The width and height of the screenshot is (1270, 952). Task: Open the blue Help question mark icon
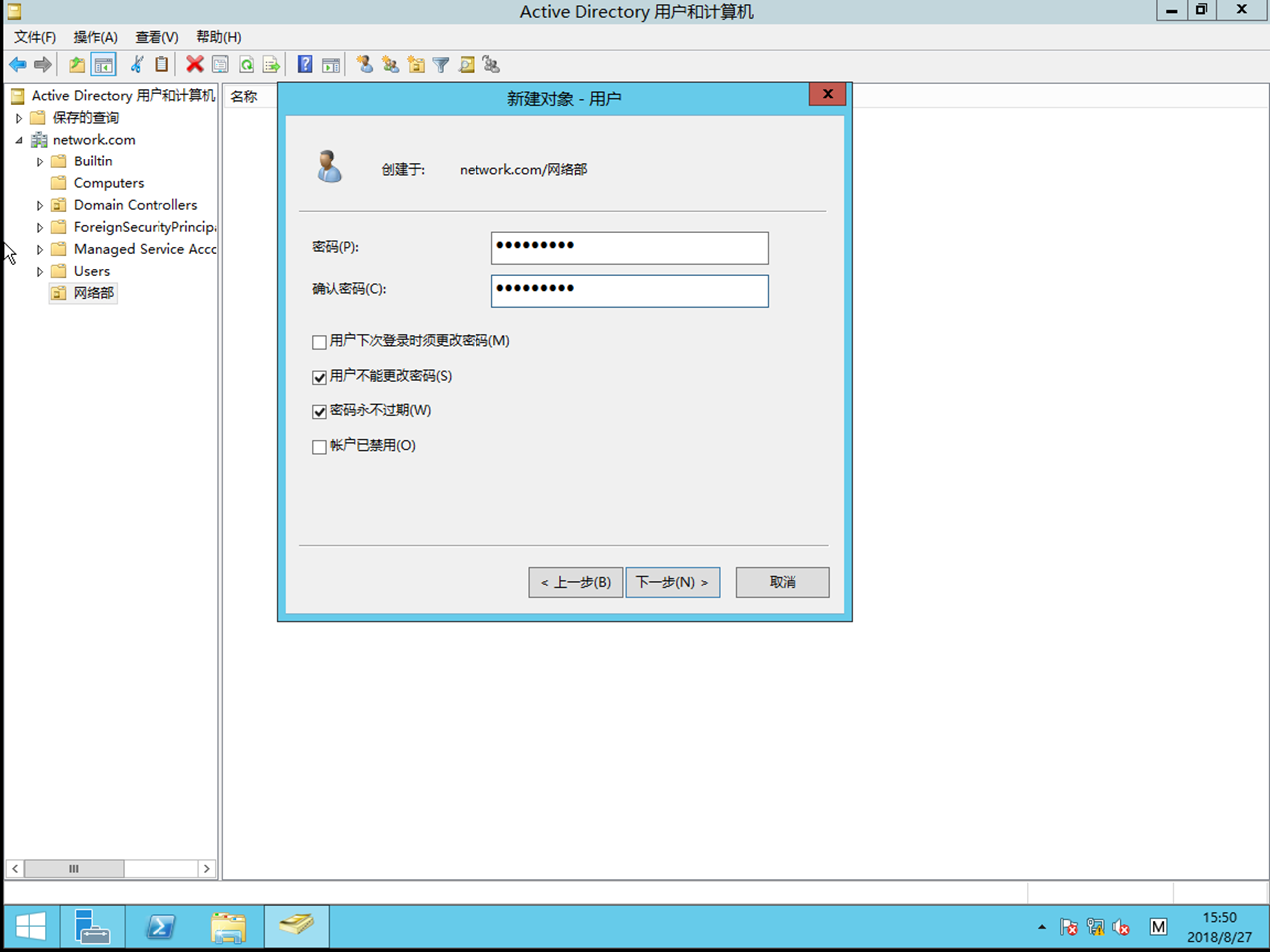305,65
